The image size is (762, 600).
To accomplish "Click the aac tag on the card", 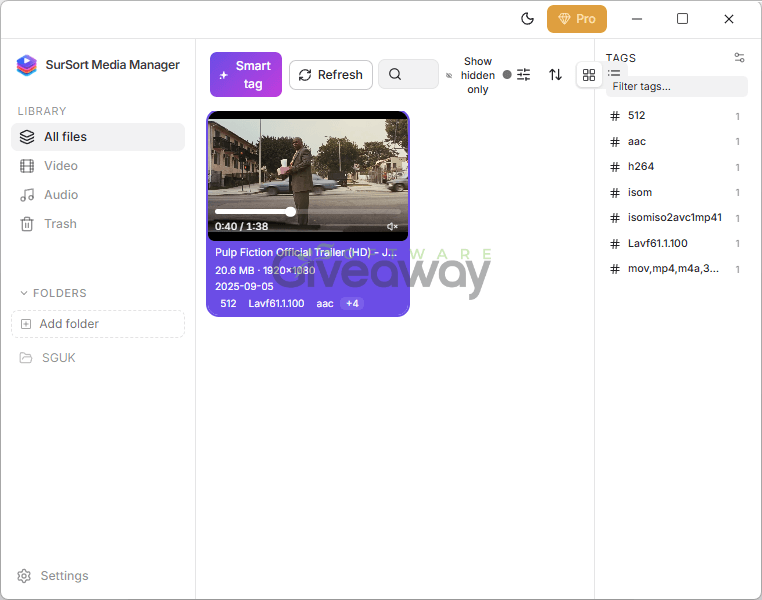I will 325,304.
